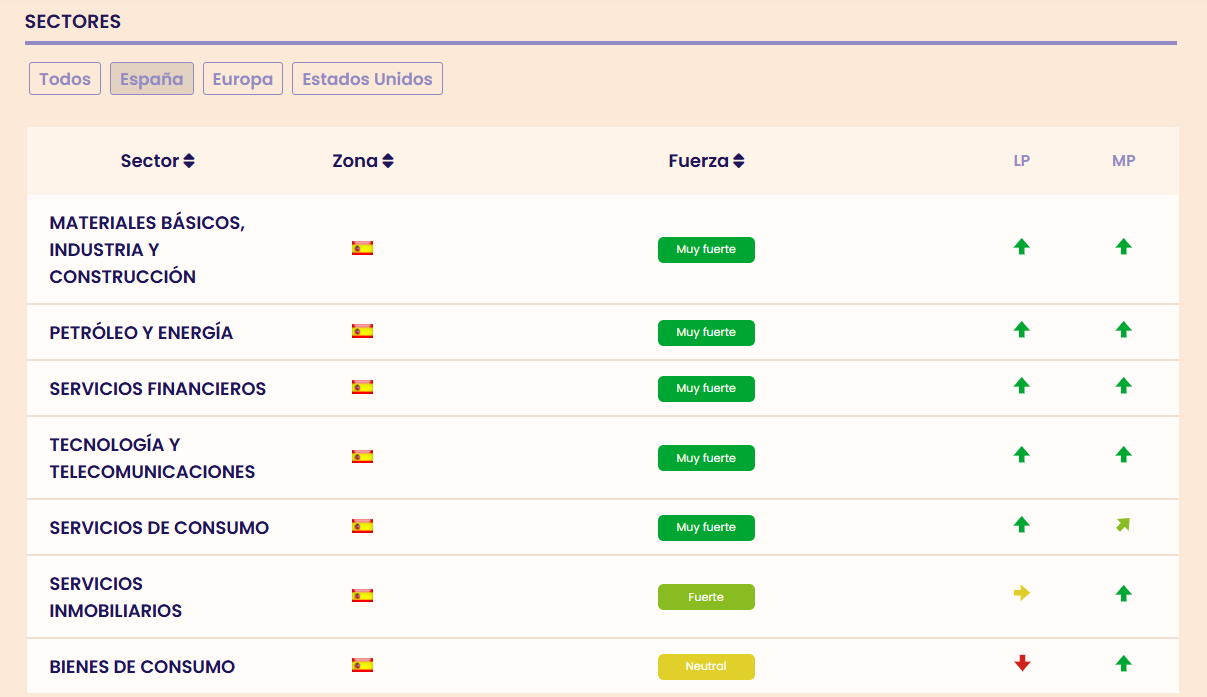The image size is (1207, 697).
Task: Sort the table by Sector column
Action: (x=157, y=161)
